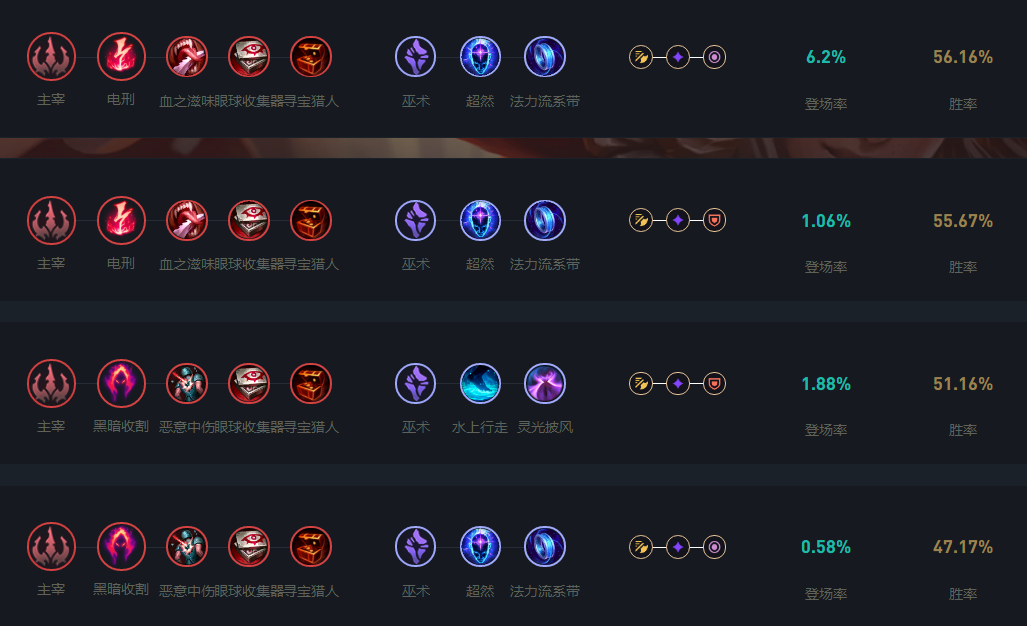Click 血之滋味 rune icon in second row

(x=187, y=220)
